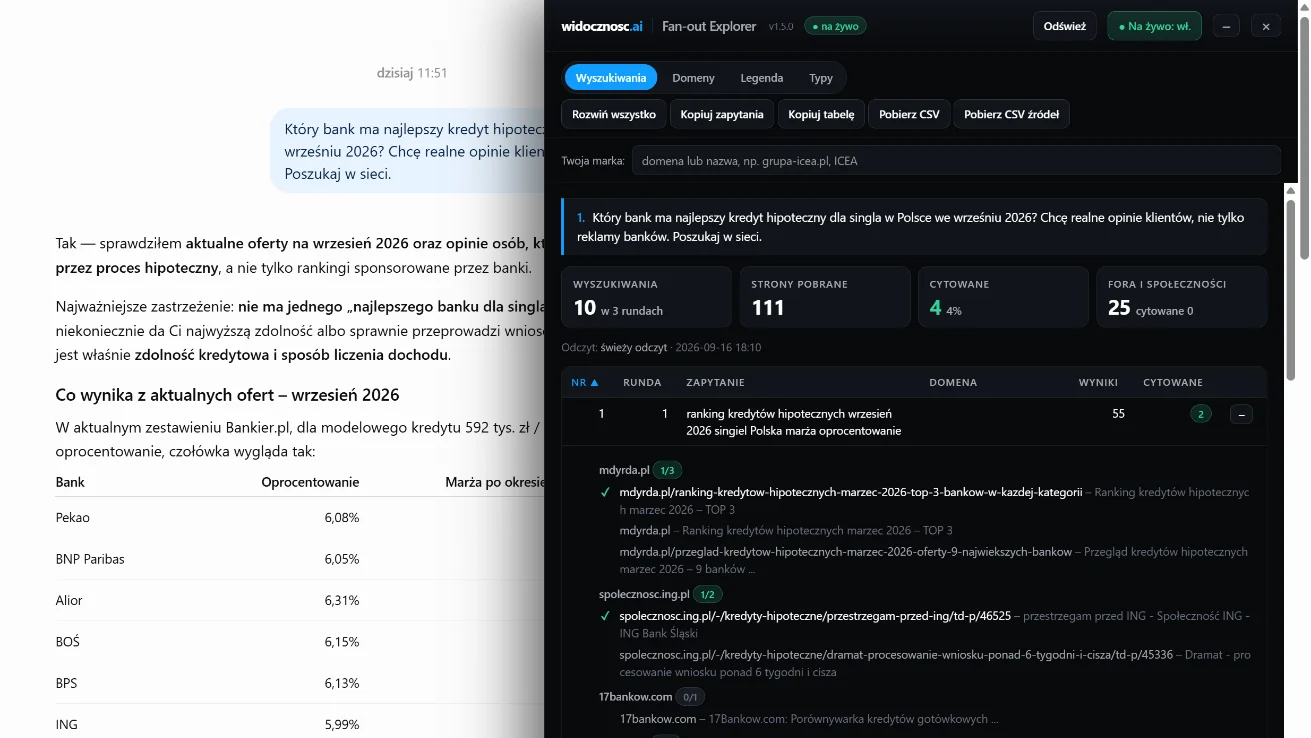Click the widocznosc.ai logo
This screenshot has height=738, width=1311.
tap(602, 26)
